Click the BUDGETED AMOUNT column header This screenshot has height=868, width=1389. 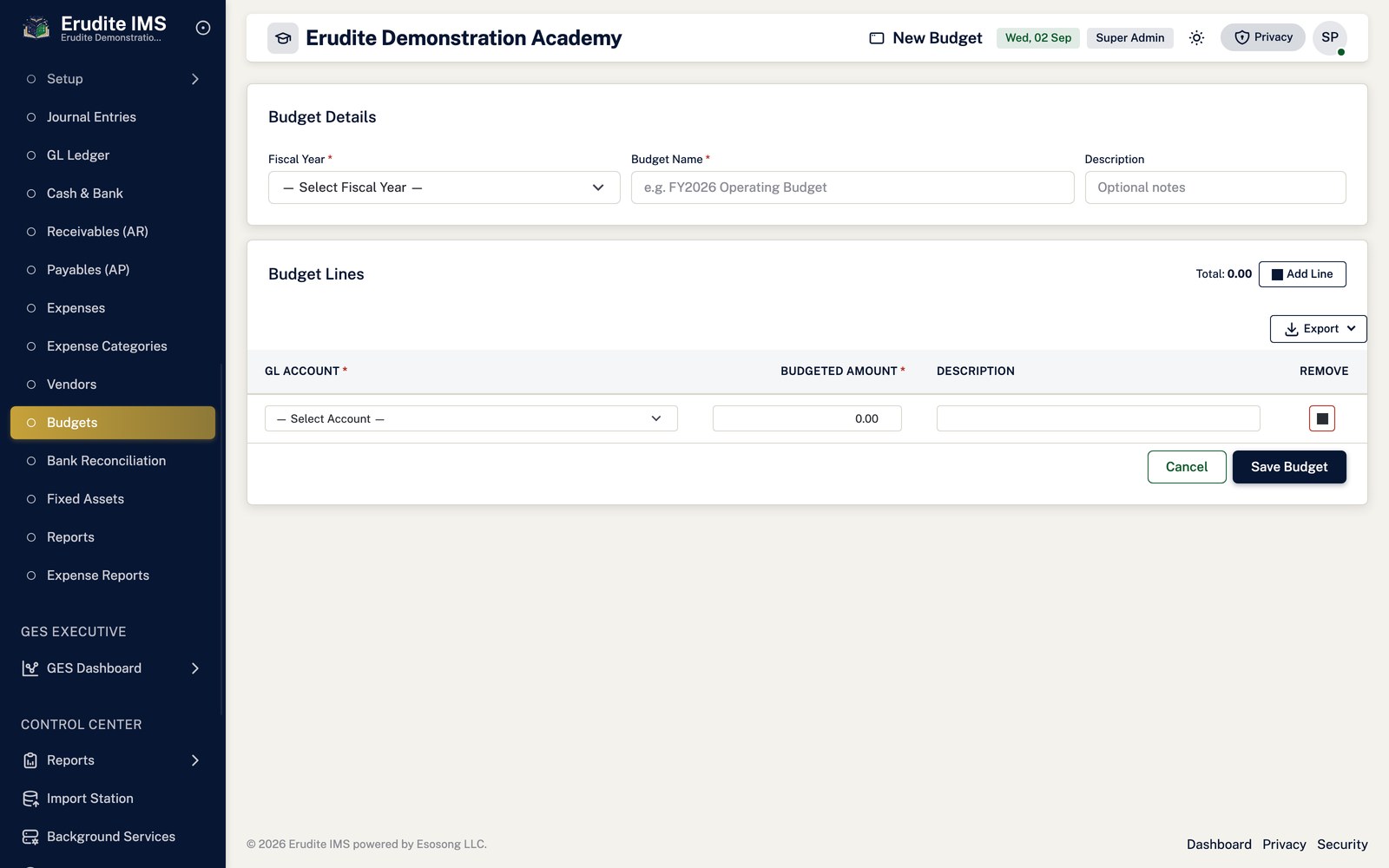point(842,372)
